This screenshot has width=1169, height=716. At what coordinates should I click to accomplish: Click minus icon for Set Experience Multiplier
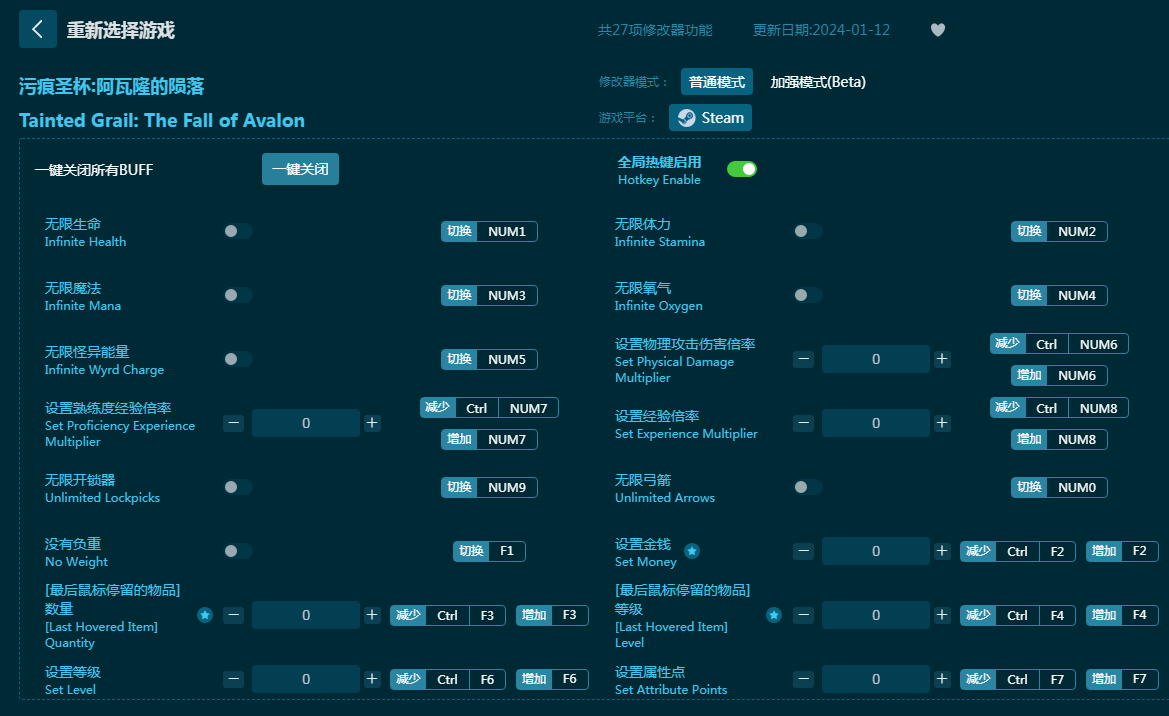(x=803, y=423)
